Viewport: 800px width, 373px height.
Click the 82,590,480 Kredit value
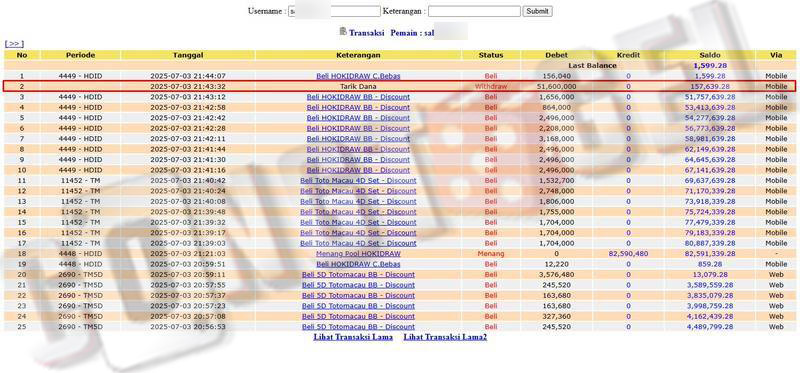coord(628,254)
